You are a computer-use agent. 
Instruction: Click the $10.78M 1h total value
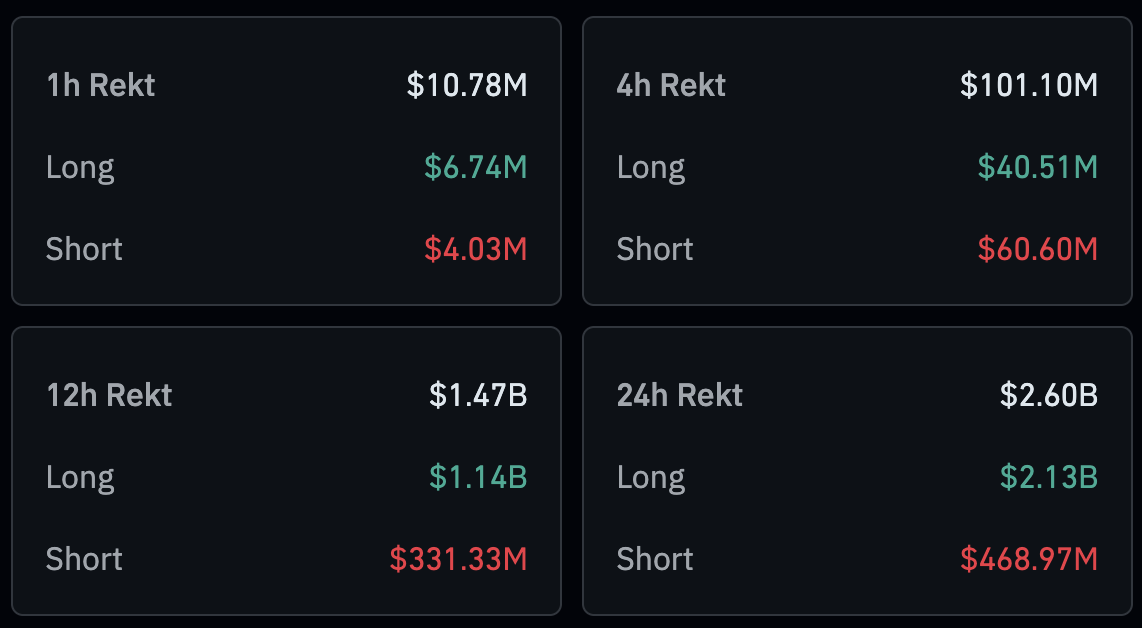pyautogui.click(x=467, y=85)
